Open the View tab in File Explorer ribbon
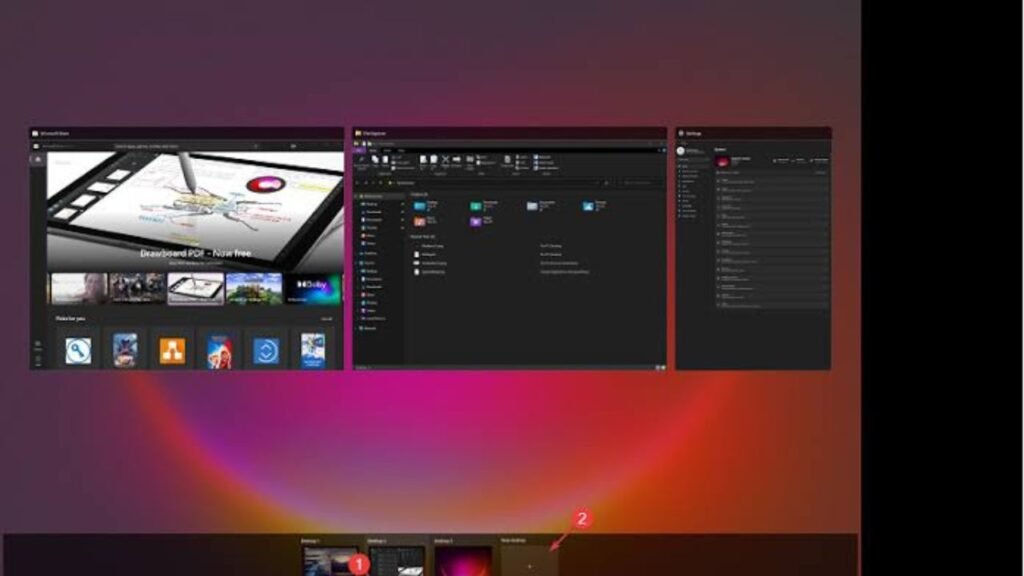Viewport: 1024px width, 576px height. [401, 150]
